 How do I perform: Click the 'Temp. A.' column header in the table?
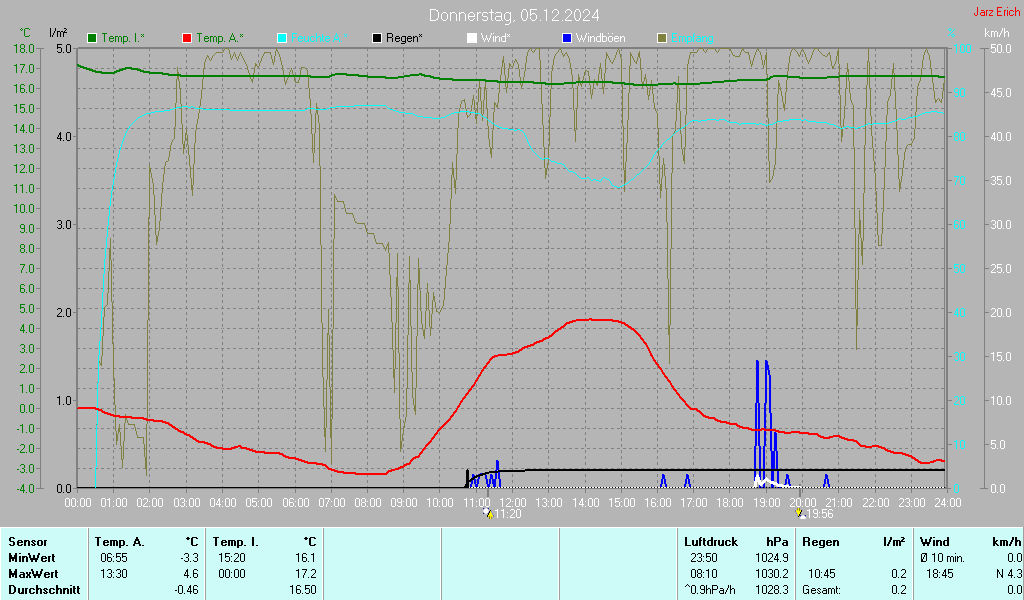pos(120,542)
